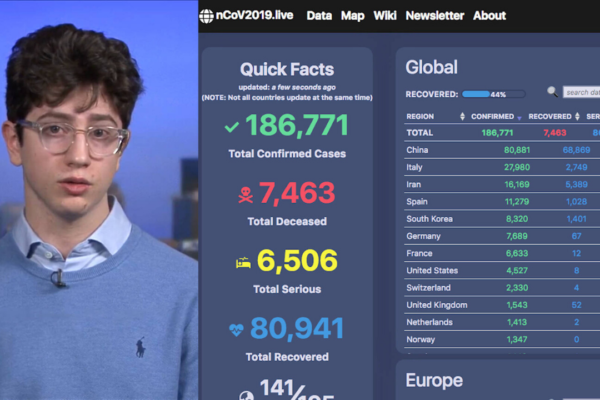Click Iran's recovered value 5,389

(x=576, y=184)
